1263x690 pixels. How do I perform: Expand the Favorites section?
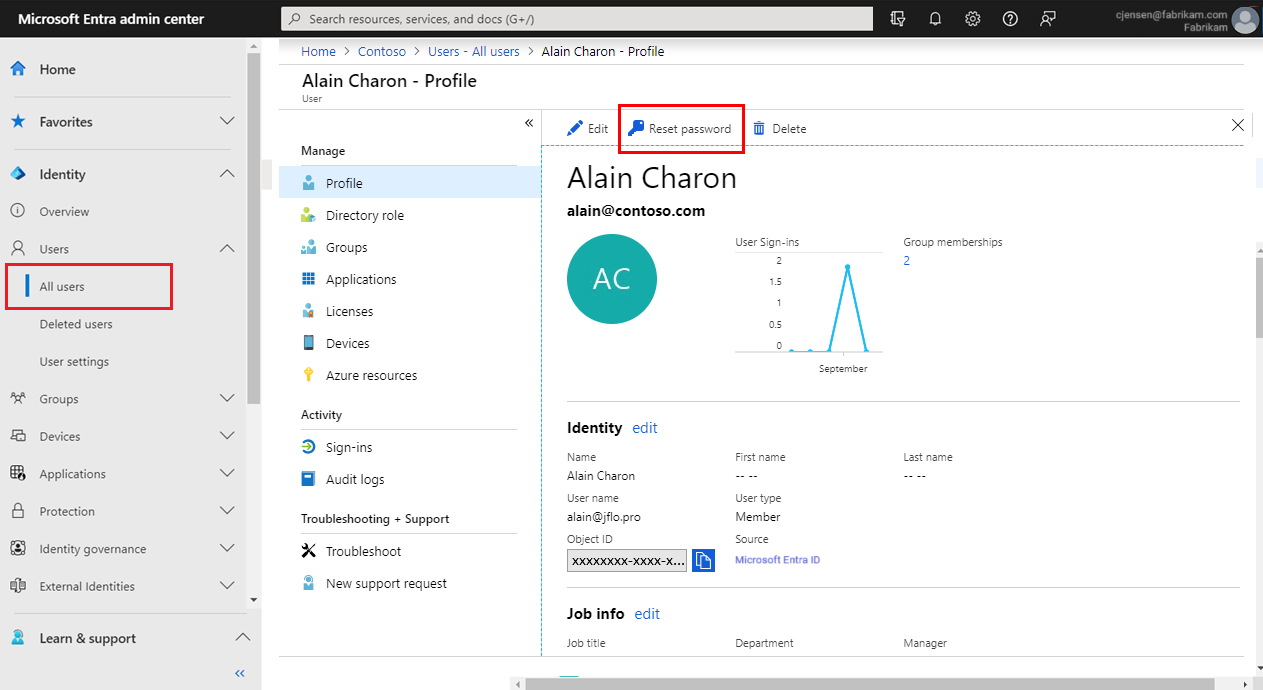click(x=227, y=122)
